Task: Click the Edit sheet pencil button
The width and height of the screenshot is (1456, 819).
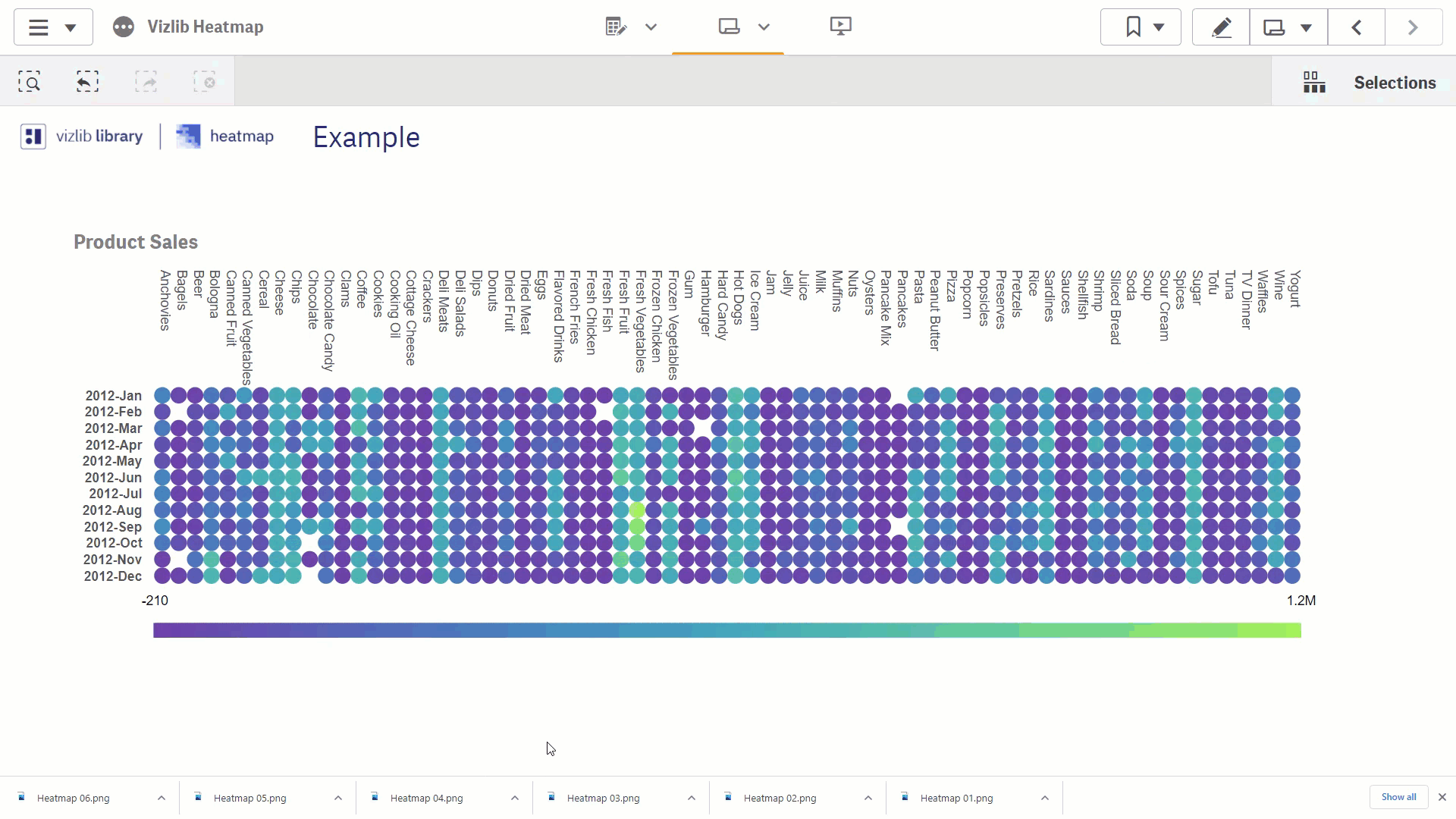Action: pyautogui.click(x=1221, y=27)
